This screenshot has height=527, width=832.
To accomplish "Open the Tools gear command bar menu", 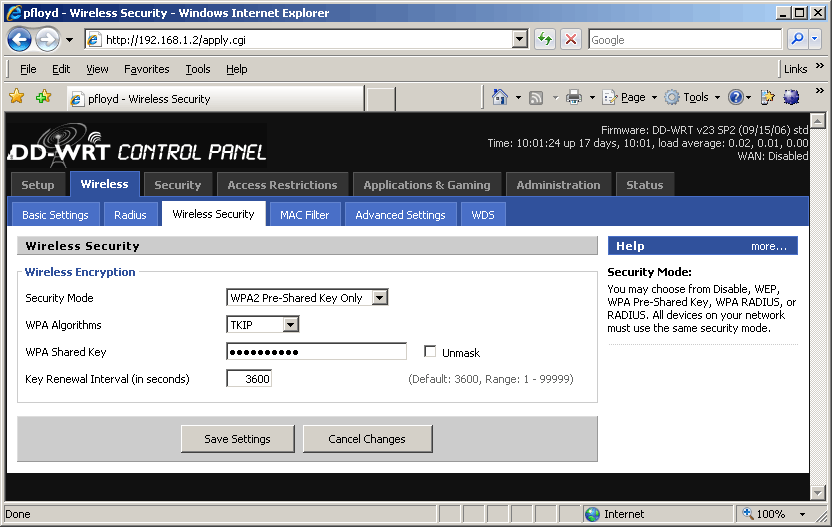I will (x=692, y=97).
